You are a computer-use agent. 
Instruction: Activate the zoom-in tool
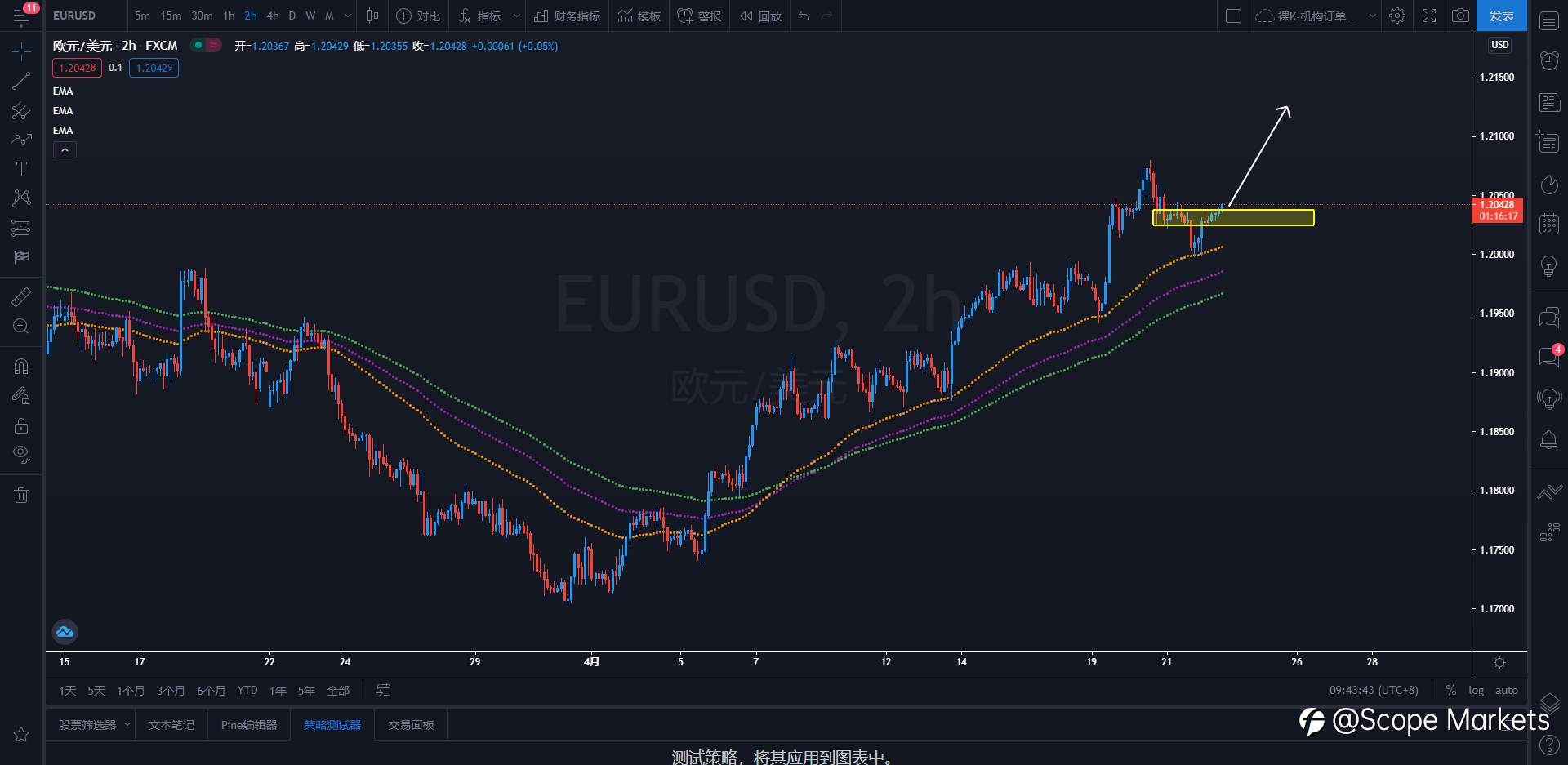21,326
